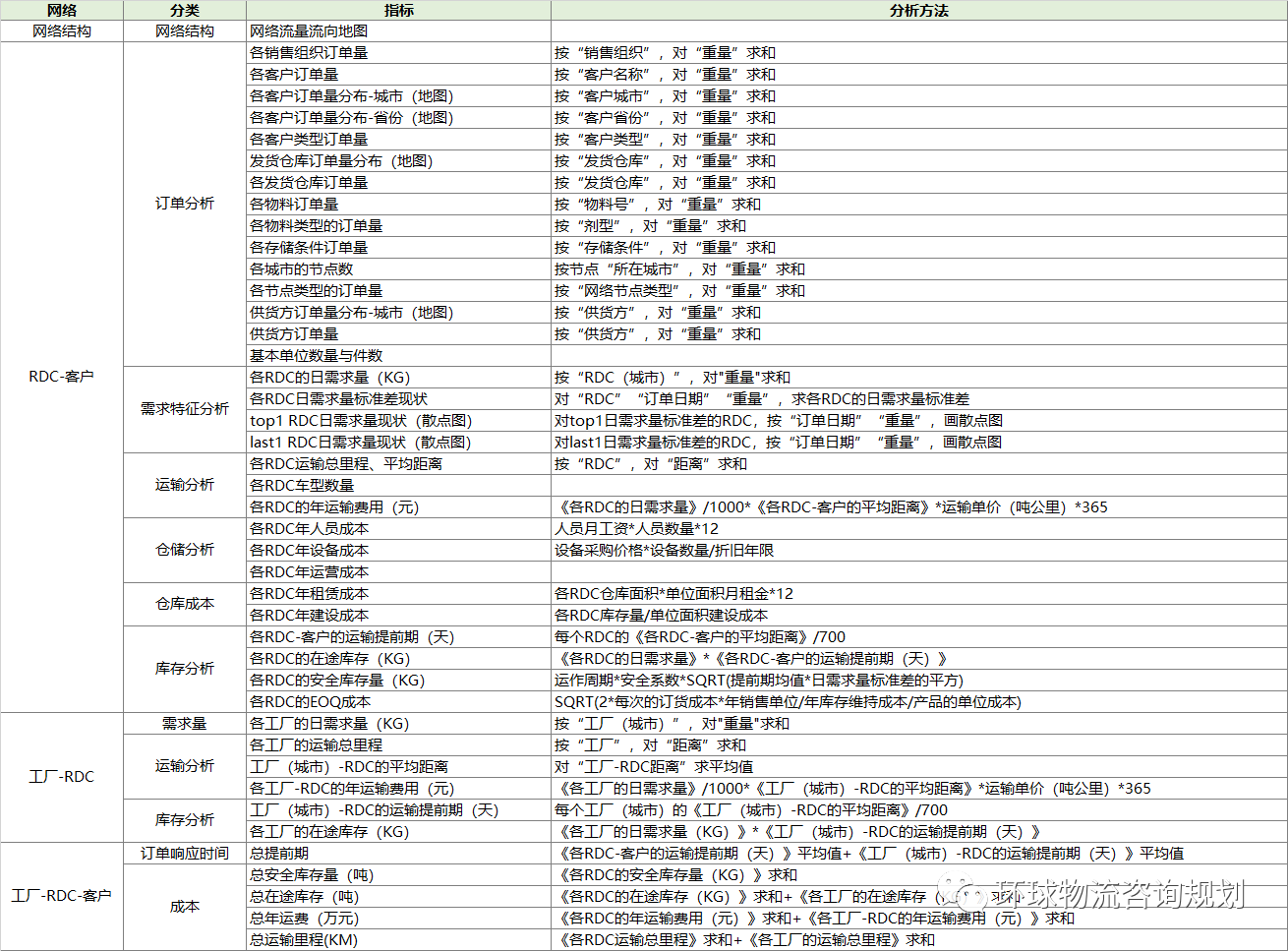Click the 指标 column header
Screen dimensions: 1288x951
(x=398, y=10)
